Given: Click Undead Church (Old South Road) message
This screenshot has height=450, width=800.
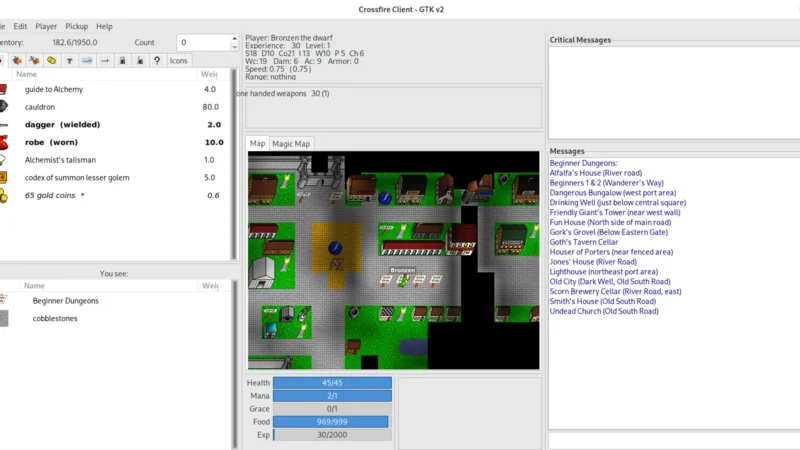Looking at the screenshot, I should pos(604,311).
